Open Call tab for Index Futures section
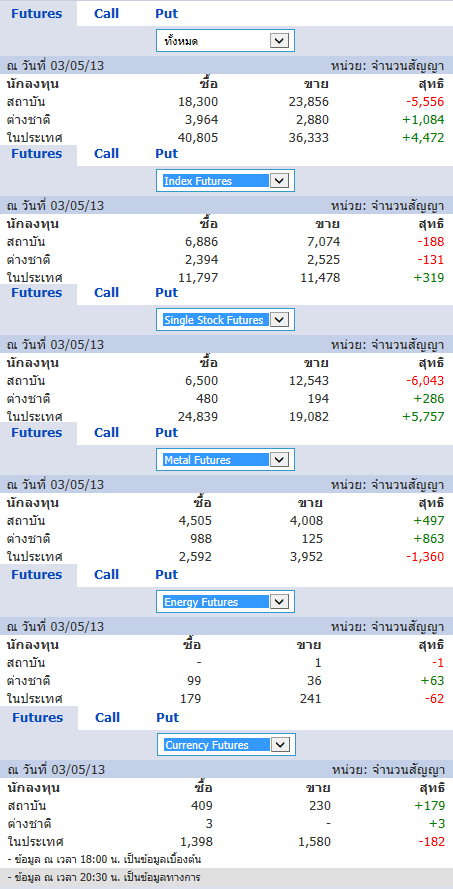 click(107, 154)
